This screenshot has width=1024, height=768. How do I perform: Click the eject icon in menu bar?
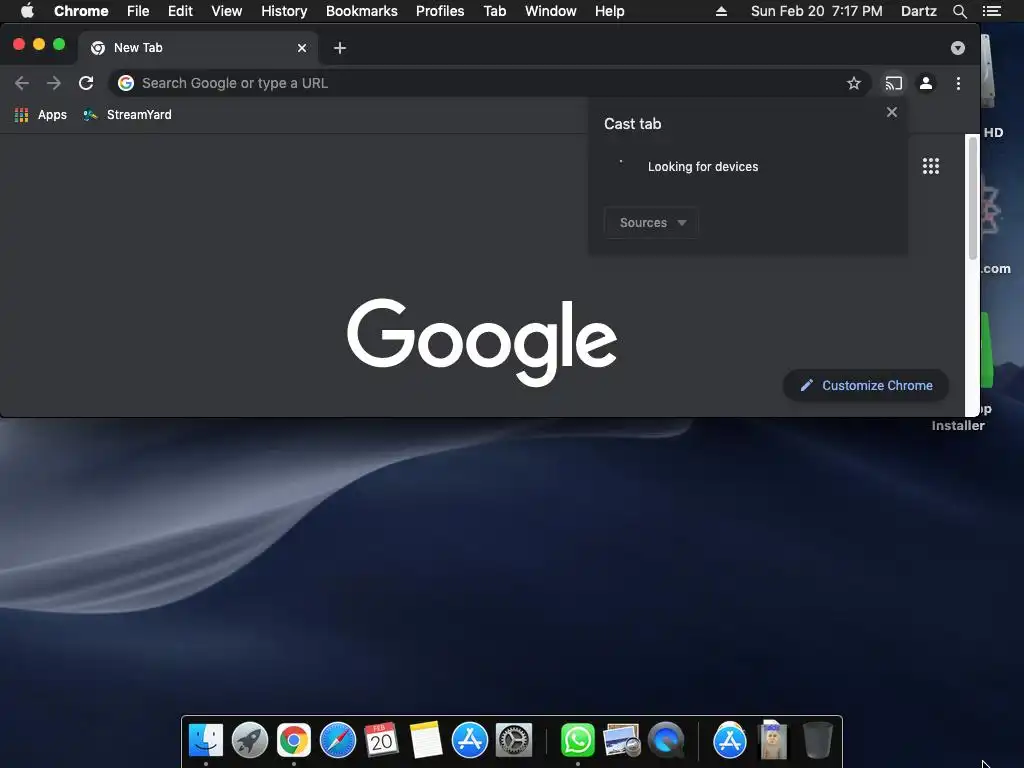click(x=721, y=11)
